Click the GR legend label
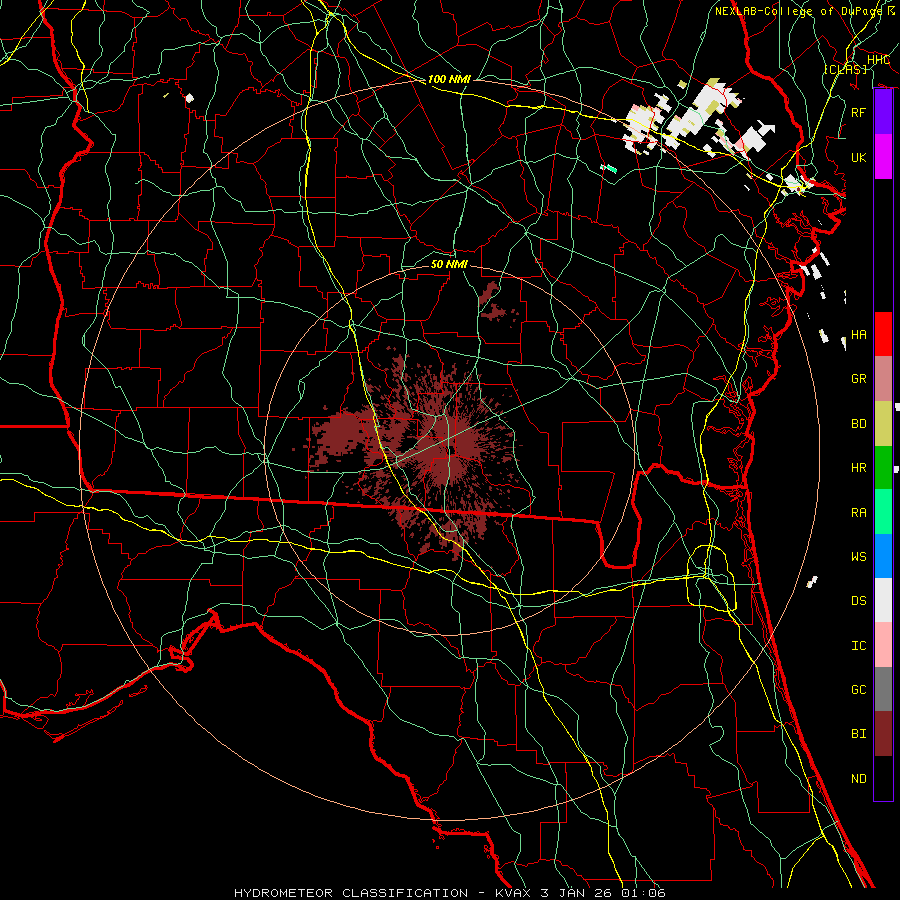This screenshot has width=900, height=900. (858, 379)
